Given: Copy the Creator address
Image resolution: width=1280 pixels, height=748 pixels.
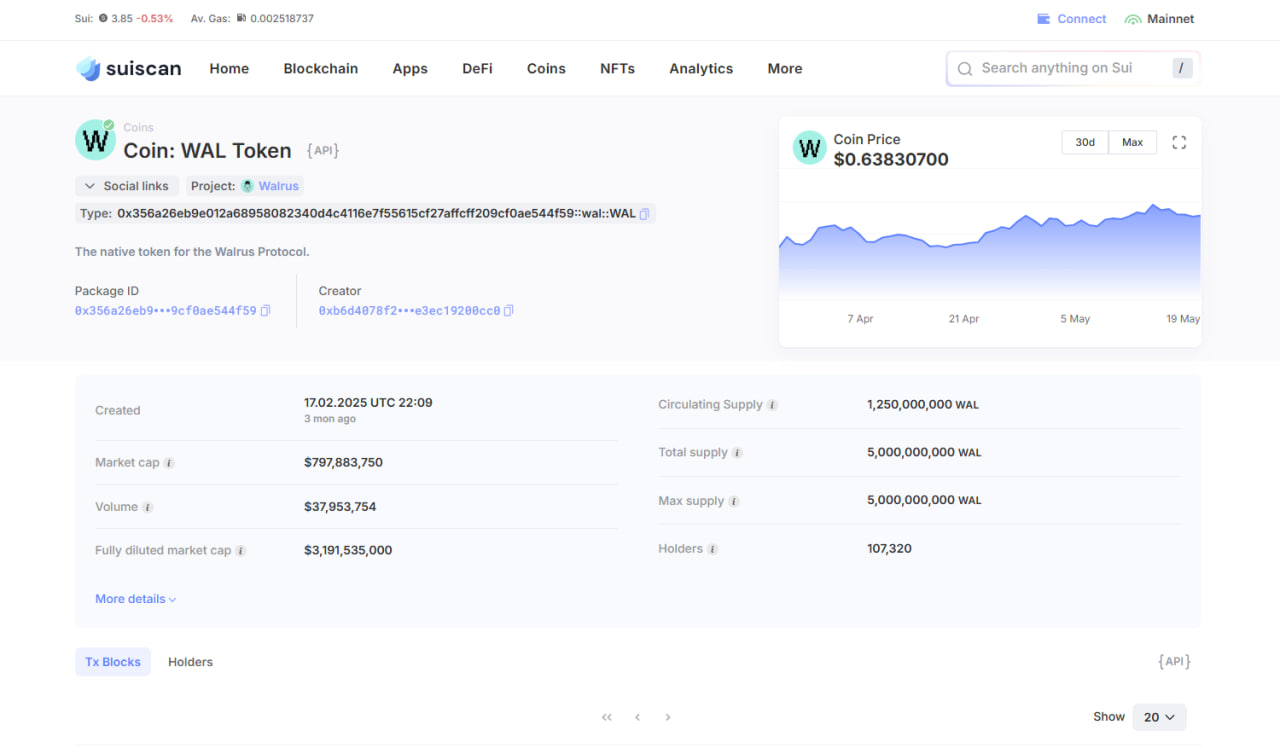Looking at the screenshot, I should 509,311.
